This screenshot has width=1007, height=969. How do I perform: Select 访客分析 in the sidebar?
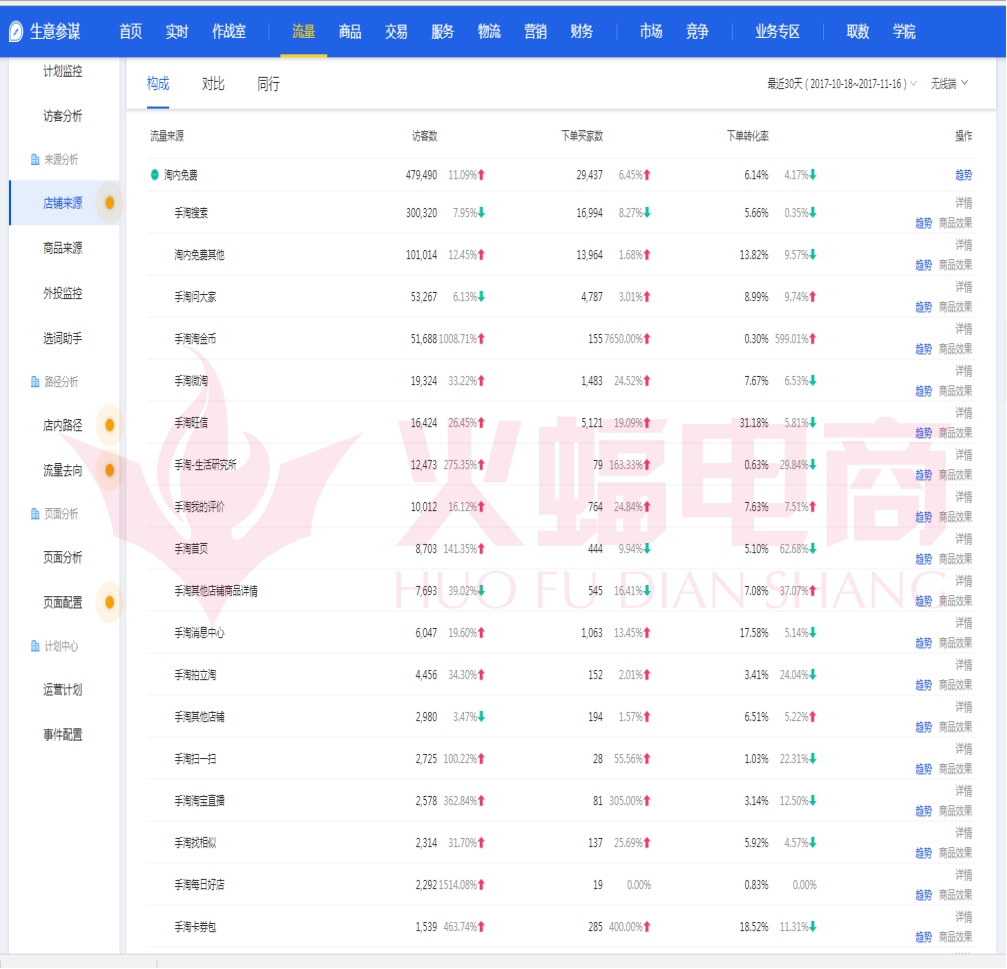click(x=63, y=116)
